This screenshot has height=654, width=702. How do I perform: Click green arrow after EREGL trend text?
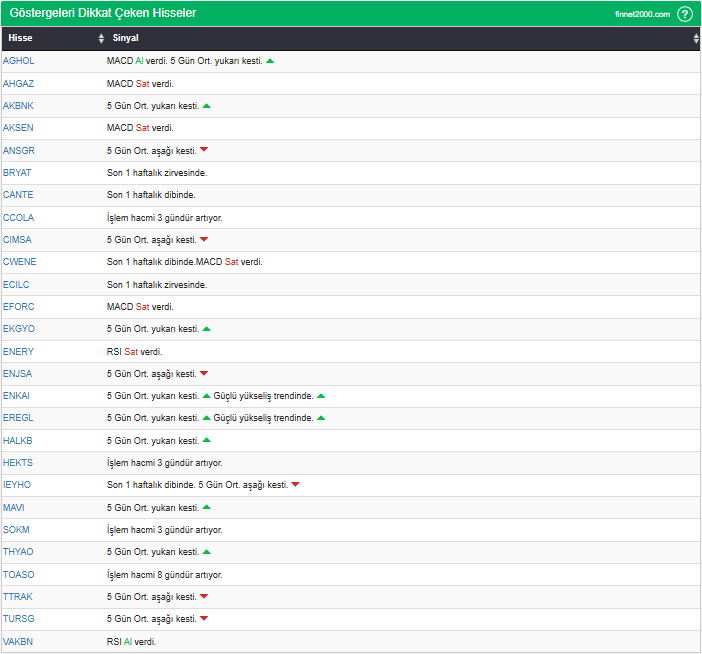[x=321, y=418]
